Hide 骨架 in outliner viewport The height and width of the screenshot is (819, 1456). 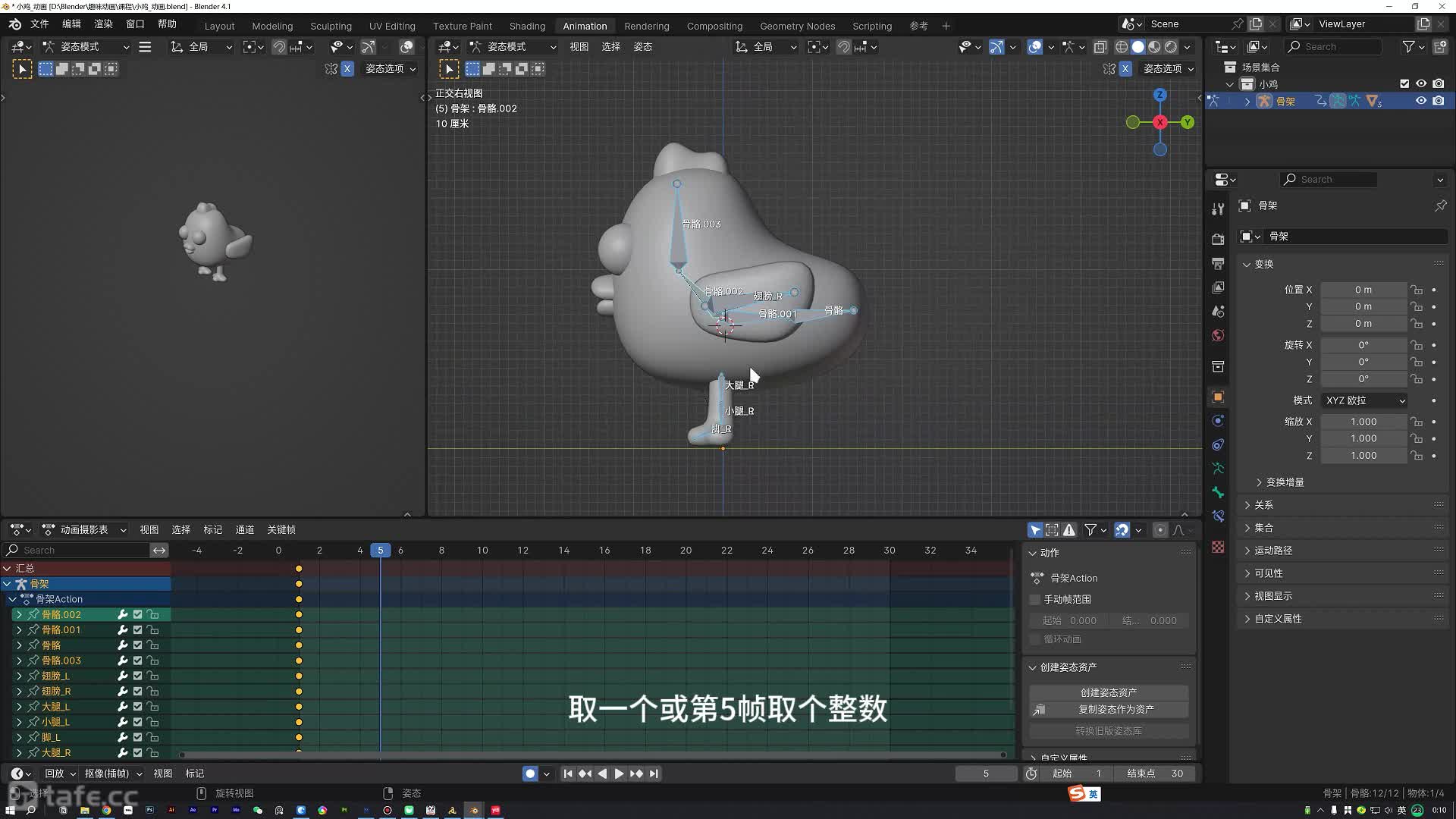[x=1421, y=101]
